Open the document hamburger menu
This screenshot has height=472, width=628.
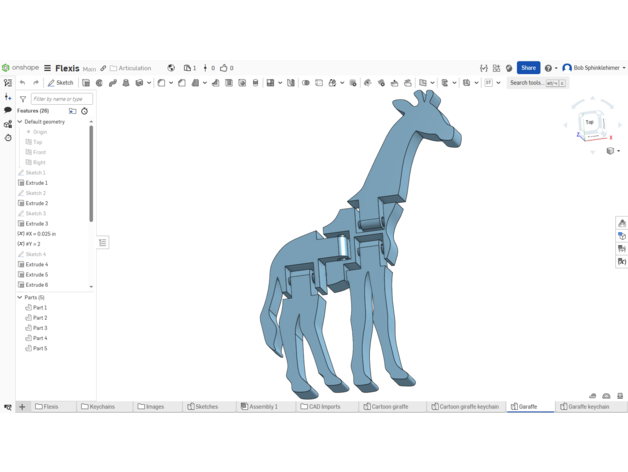47,68
